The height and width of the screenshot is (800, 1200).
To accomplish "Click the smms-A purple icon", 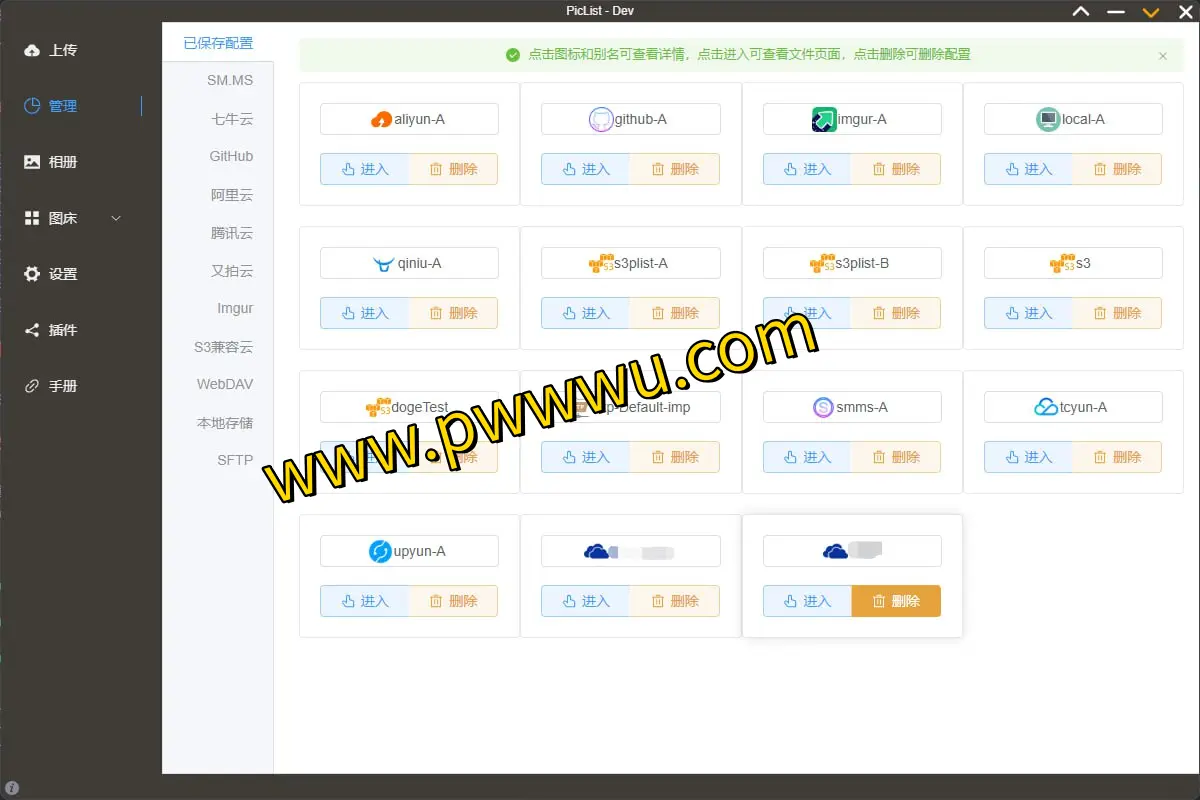I will click(x=823, y=408).
